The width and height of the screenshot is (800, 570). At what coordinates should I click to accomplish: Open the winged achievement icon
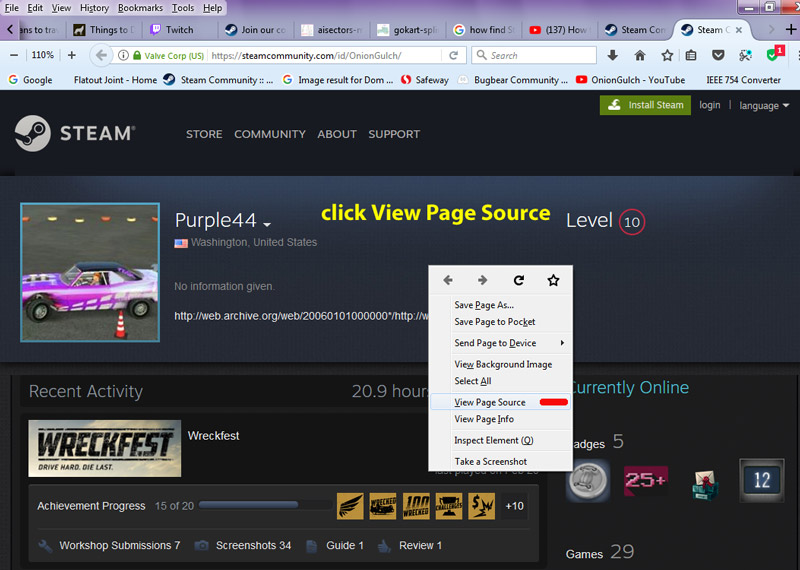click(x=350, y=506)
